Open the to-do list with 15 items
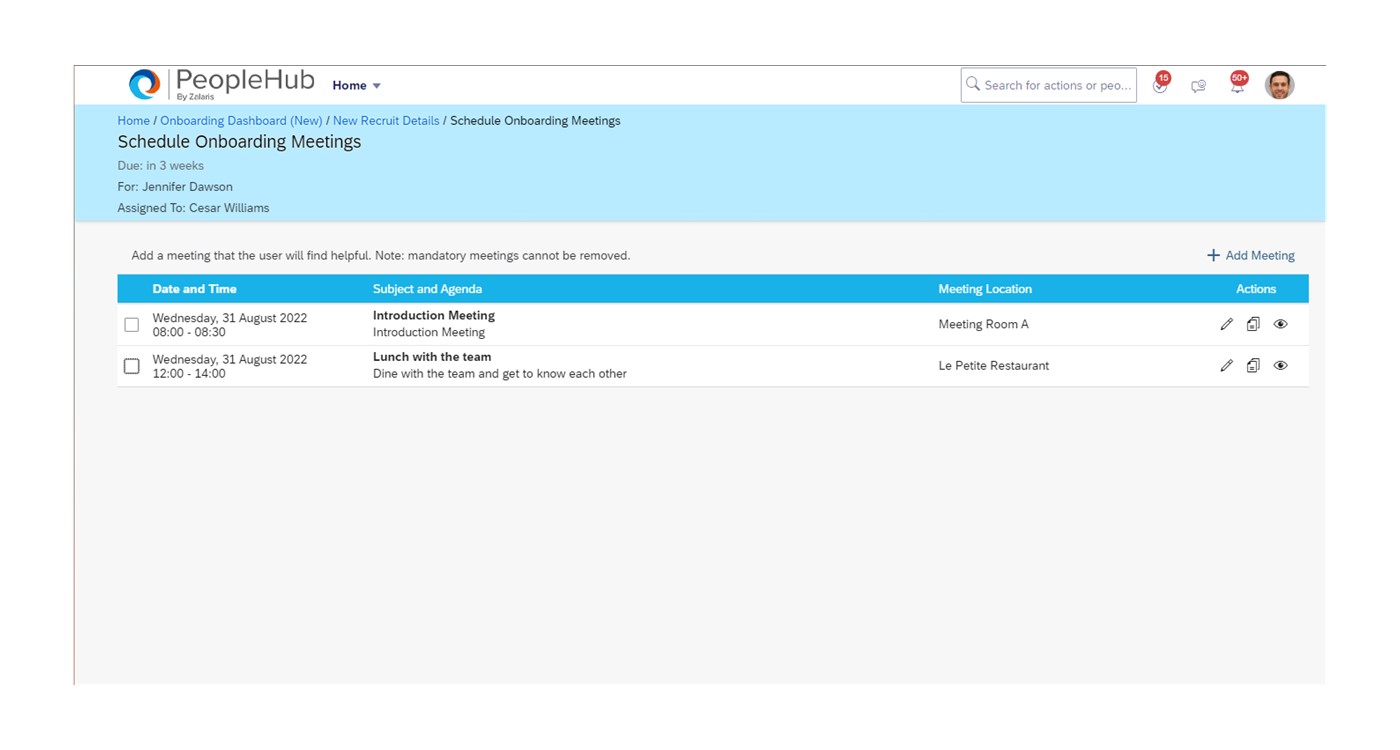Viewport: 1400px width, 750px height. tap(1159, 85)
